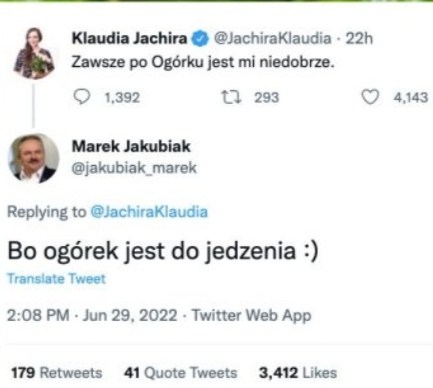The image size is (433, 388).
Task: Click the retweet arrows icon
Action: pyautogui.click(x=231, y=97)
